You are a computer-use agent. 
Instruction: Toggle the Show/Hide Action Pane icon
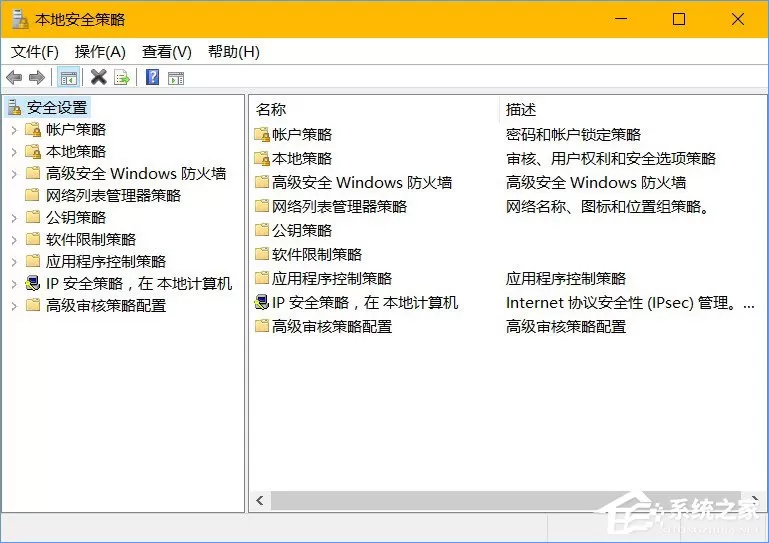tap(176, 78)
